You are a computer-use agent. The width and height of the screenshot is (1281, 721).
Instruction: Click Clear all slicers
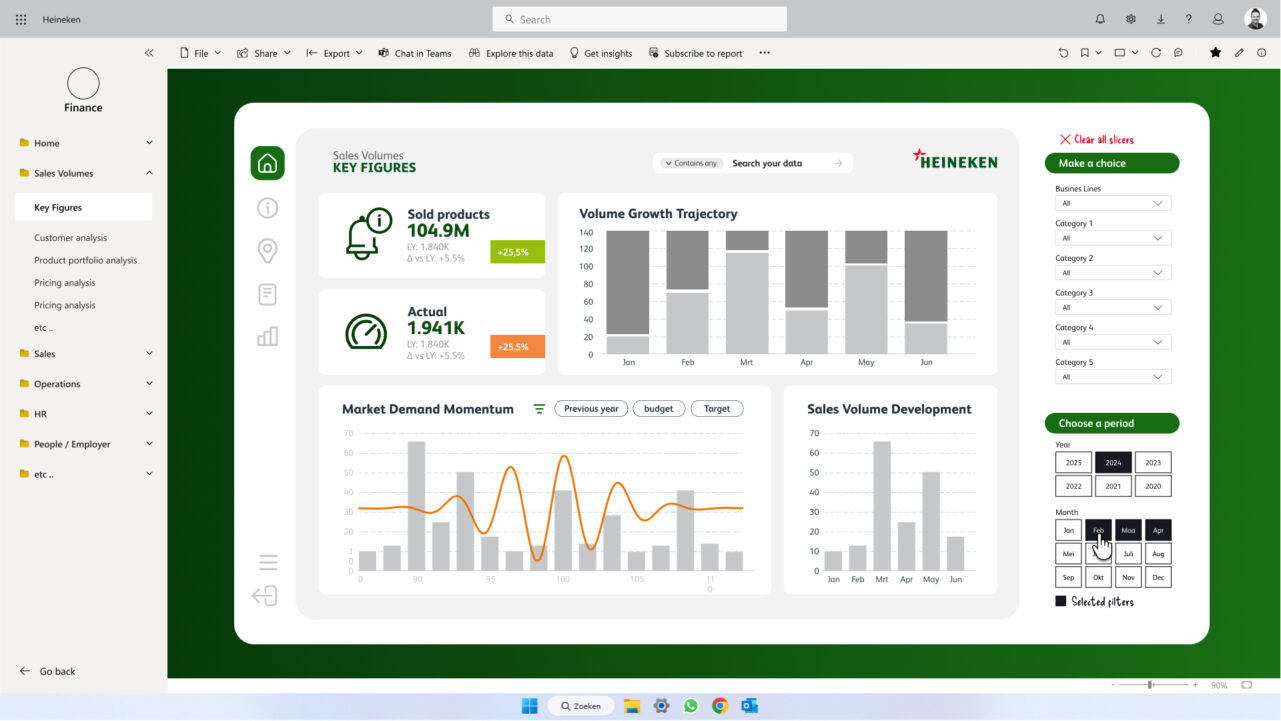[x=1096, y=140]
